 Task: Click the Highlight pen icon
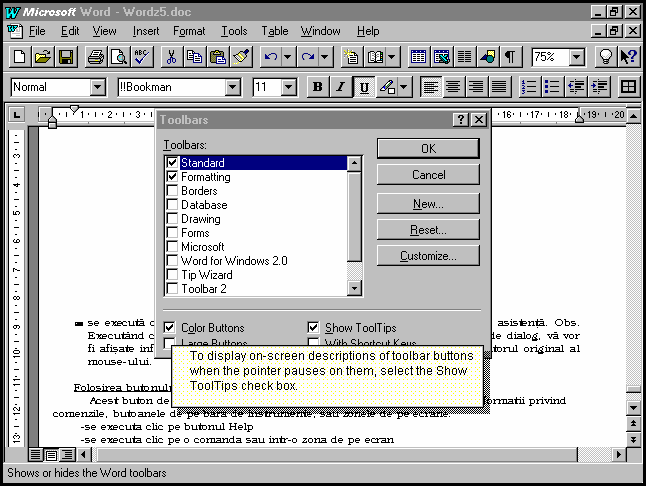coord(387,87)
